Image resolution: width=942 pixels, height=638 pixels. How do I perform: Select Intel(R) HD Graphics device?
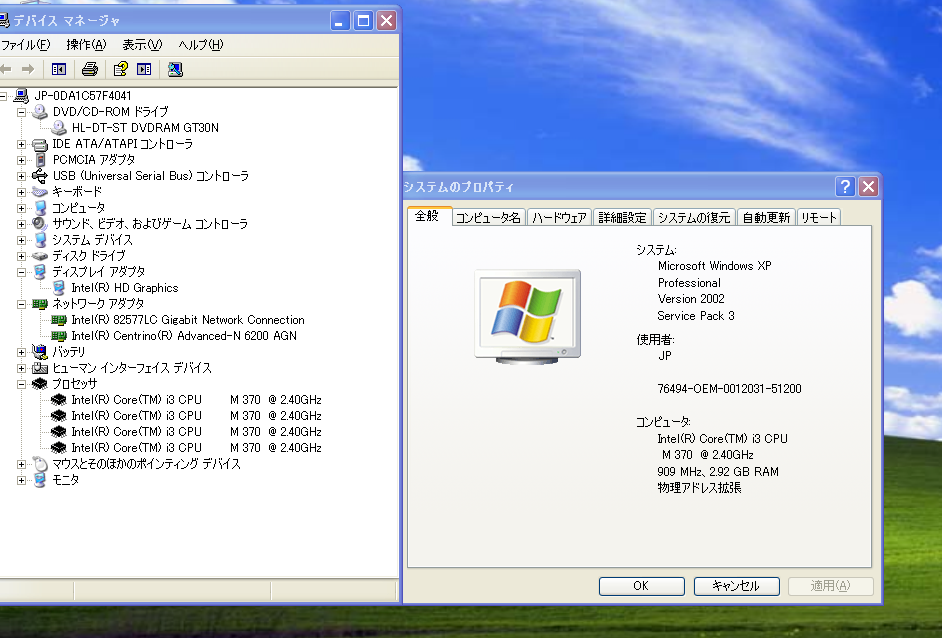coord(125,288)
